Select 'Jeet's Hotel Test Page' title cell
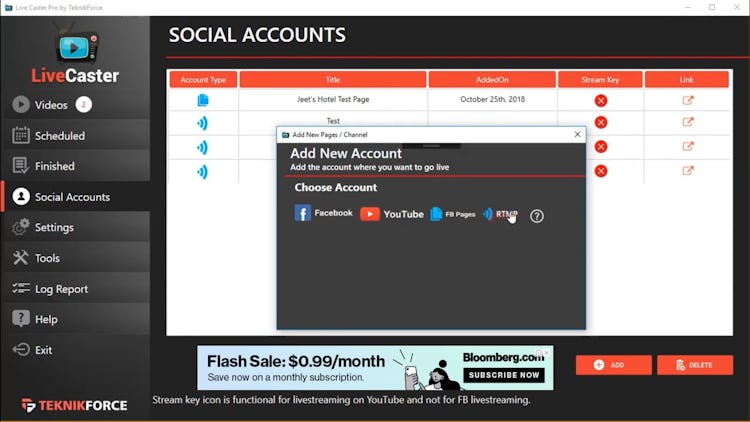Viewport: 750px width, 422px height. (x=333, y=100)
